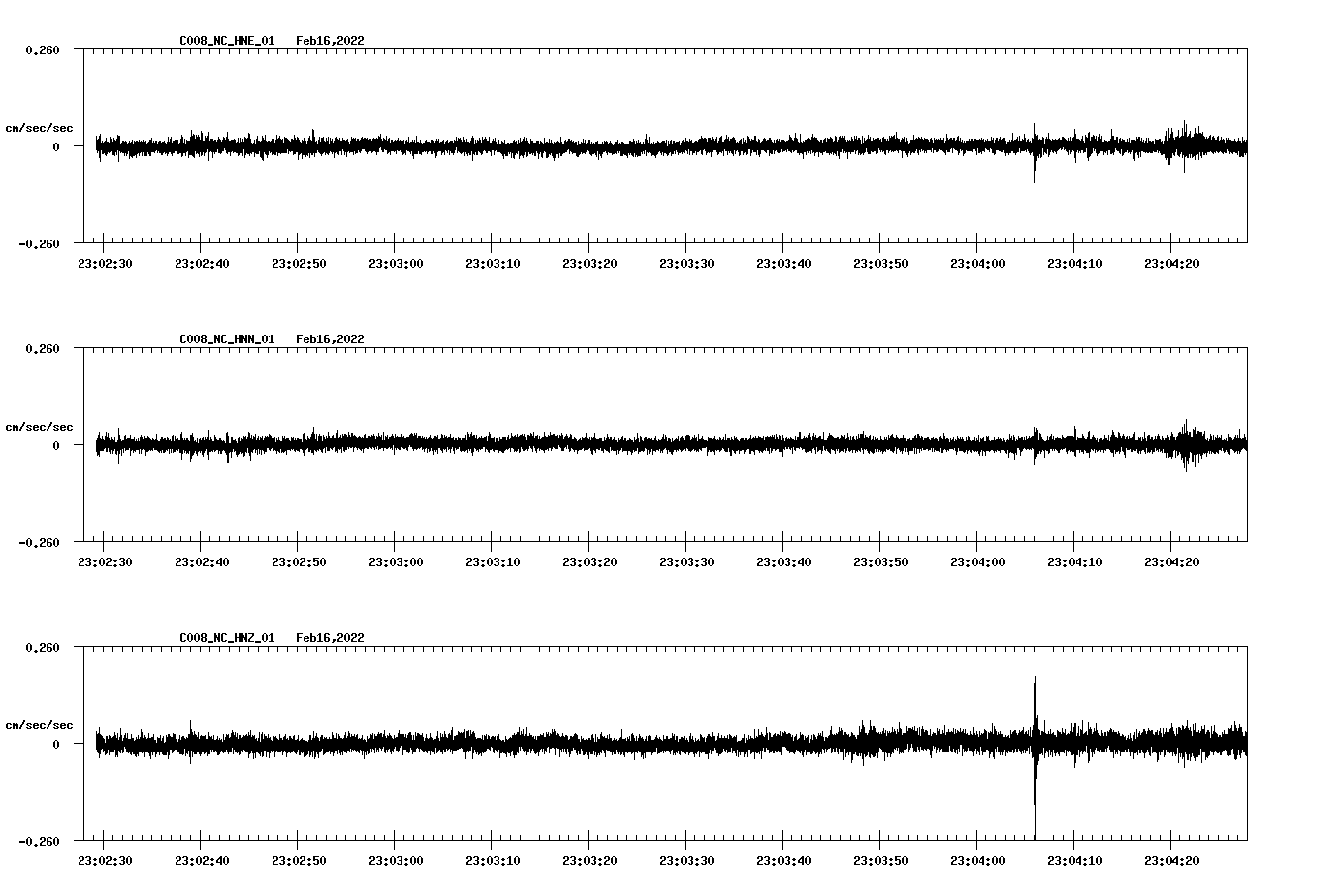Select 23:04:20 on the HNN time axis
1317x896 pixels.
[1172, 562]
